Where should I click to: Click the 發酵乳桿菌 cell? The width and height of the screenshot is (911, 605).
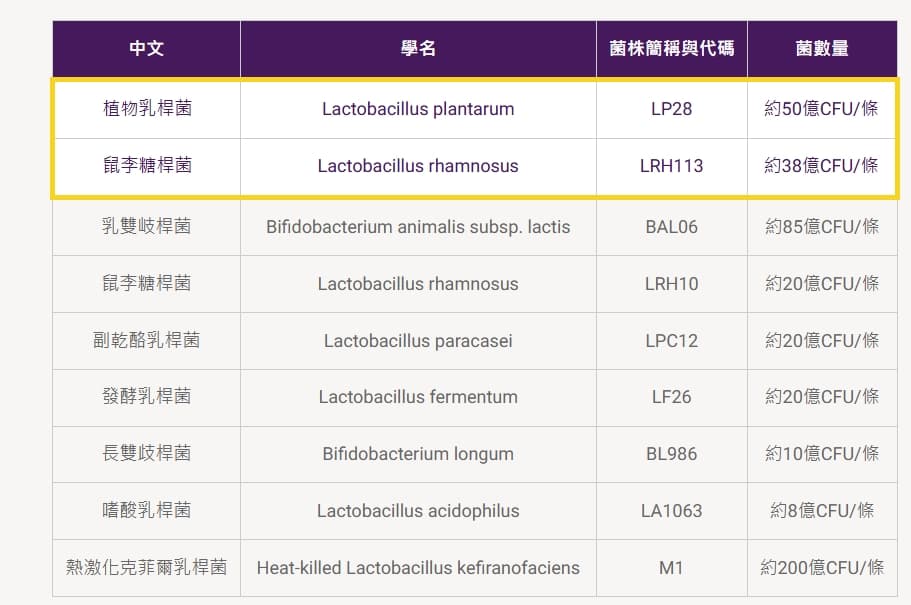click(x=147, y=396)
